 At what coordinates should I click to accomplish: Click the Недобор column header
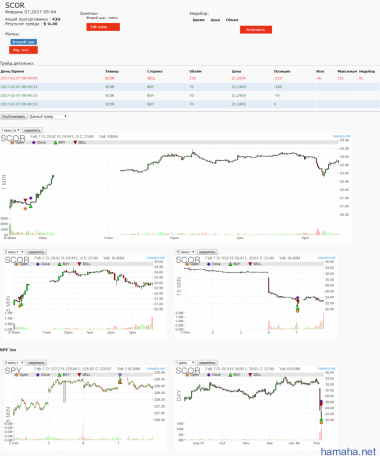tap(367, 71)
